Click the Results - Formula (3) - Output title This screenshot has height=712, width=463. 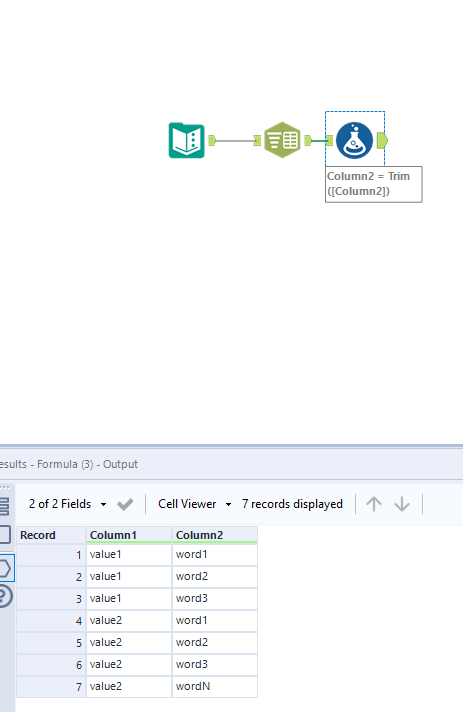[68, 464]
